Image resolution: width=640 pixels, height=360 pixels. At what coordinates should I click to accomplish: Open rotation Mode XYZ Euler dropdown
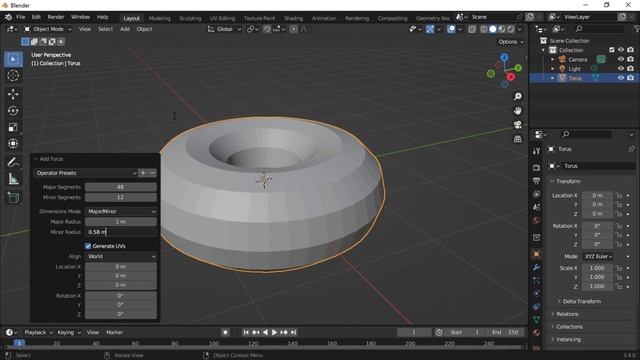598,256
